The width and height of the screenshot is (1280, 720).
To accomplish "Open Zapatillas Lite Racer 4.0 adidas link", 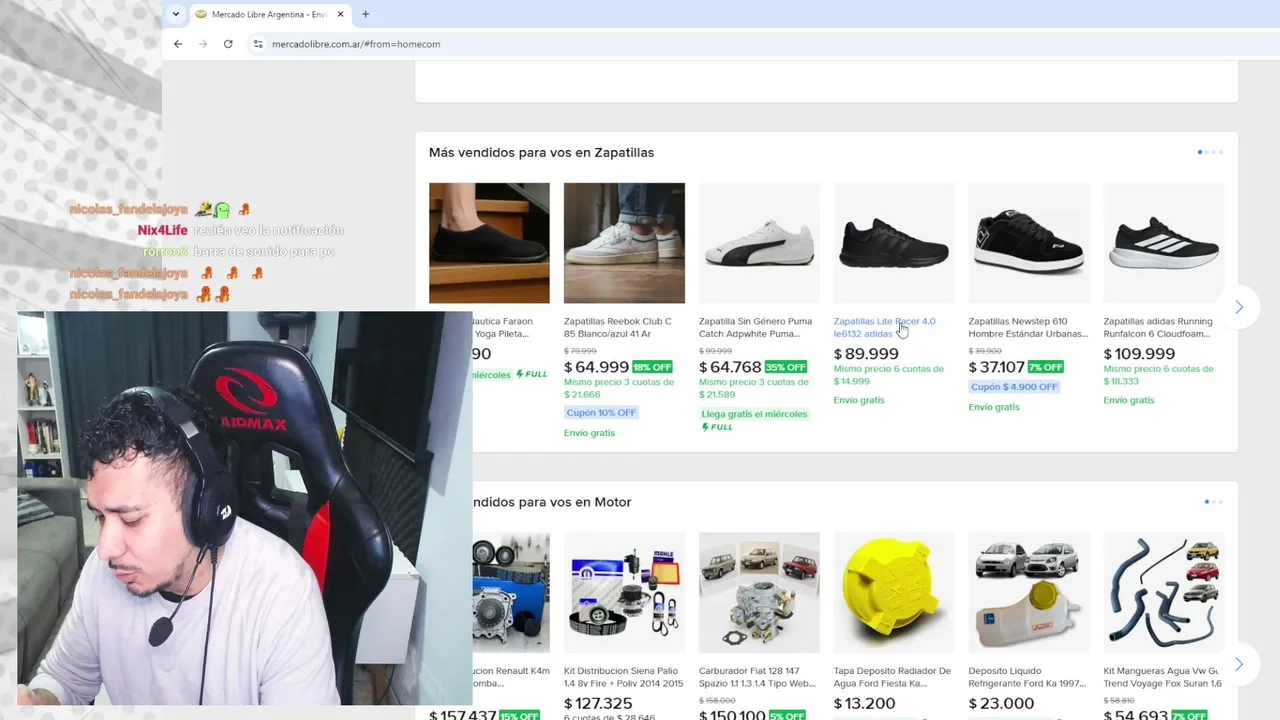I will [885, 328].
